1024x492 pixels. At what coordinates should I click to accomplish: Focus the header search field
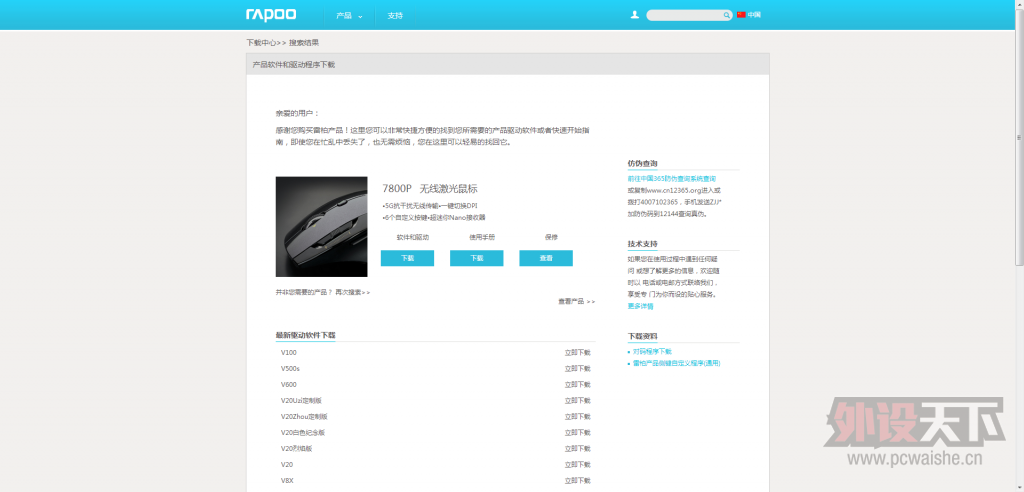[x=689, y=15]
